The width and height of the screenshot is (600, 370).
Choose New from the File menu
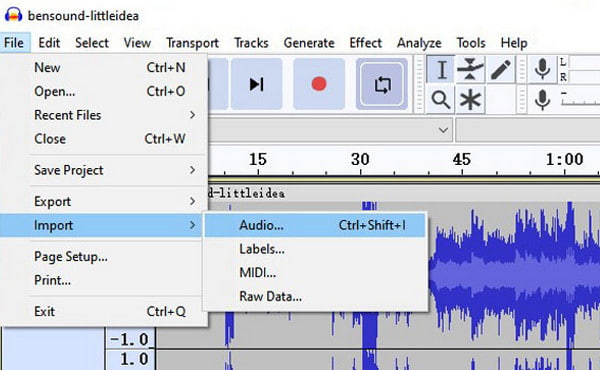pos(104,68)
